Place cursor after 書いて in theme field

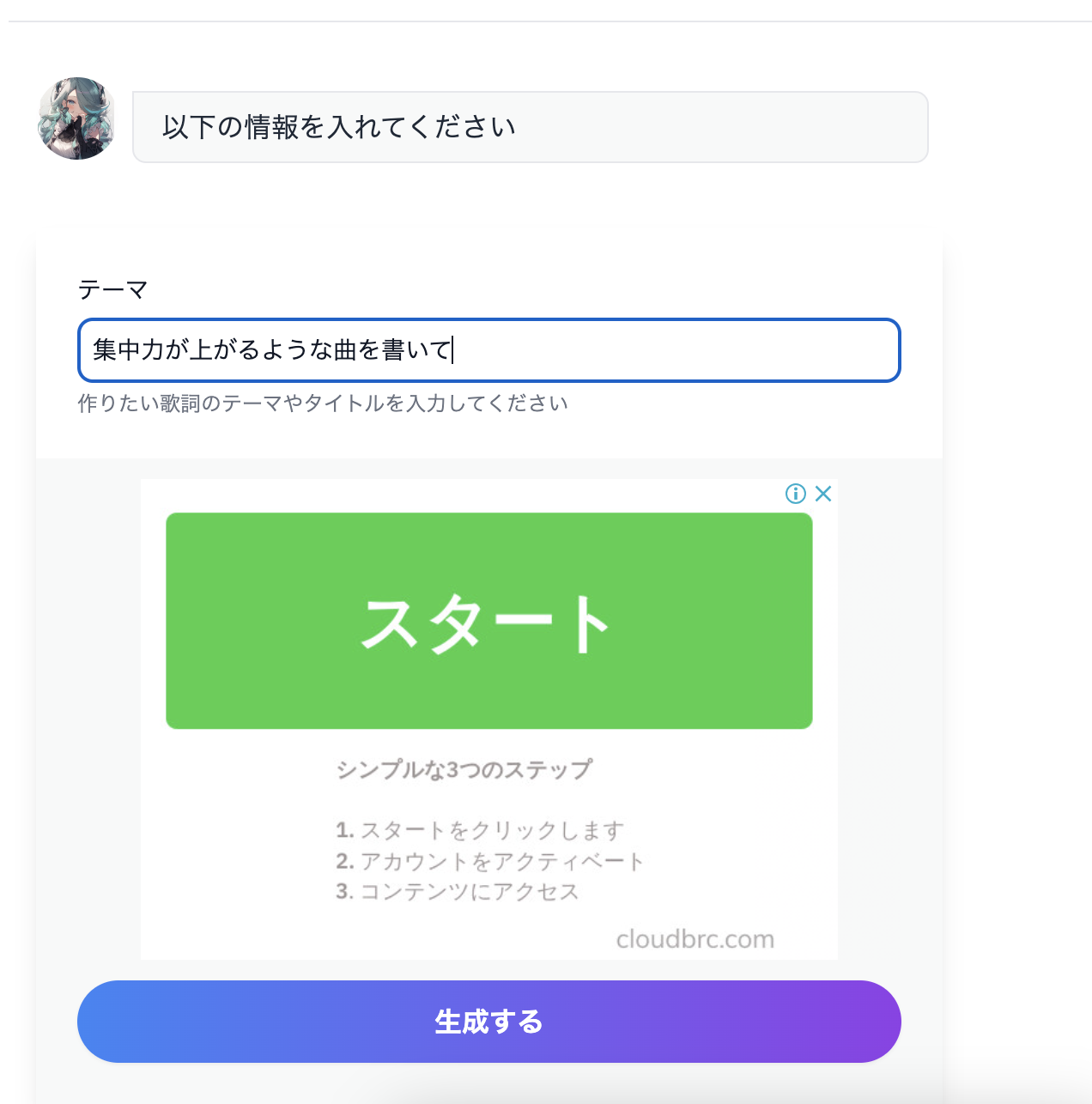coord(453,350)
